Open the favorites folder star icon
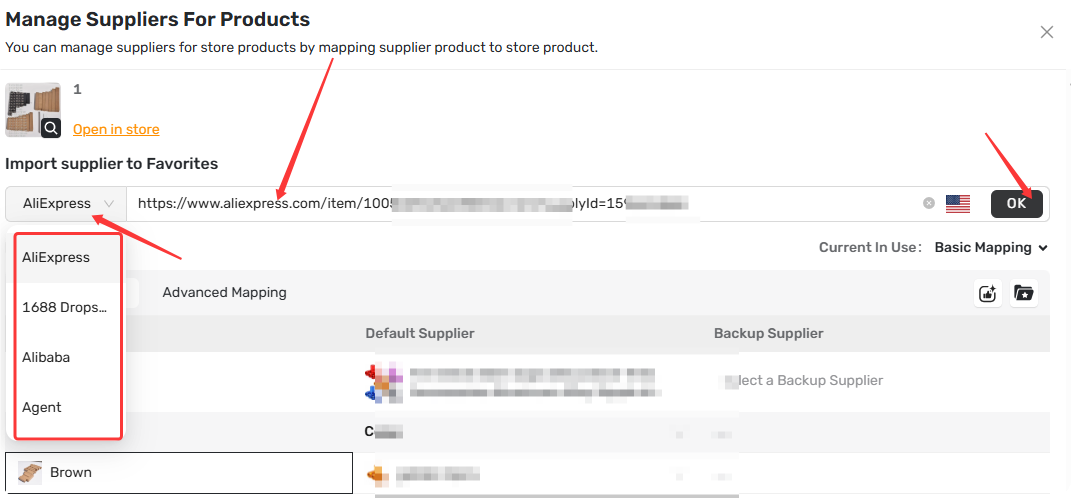1071x498 pixels. pos(1024,293)
